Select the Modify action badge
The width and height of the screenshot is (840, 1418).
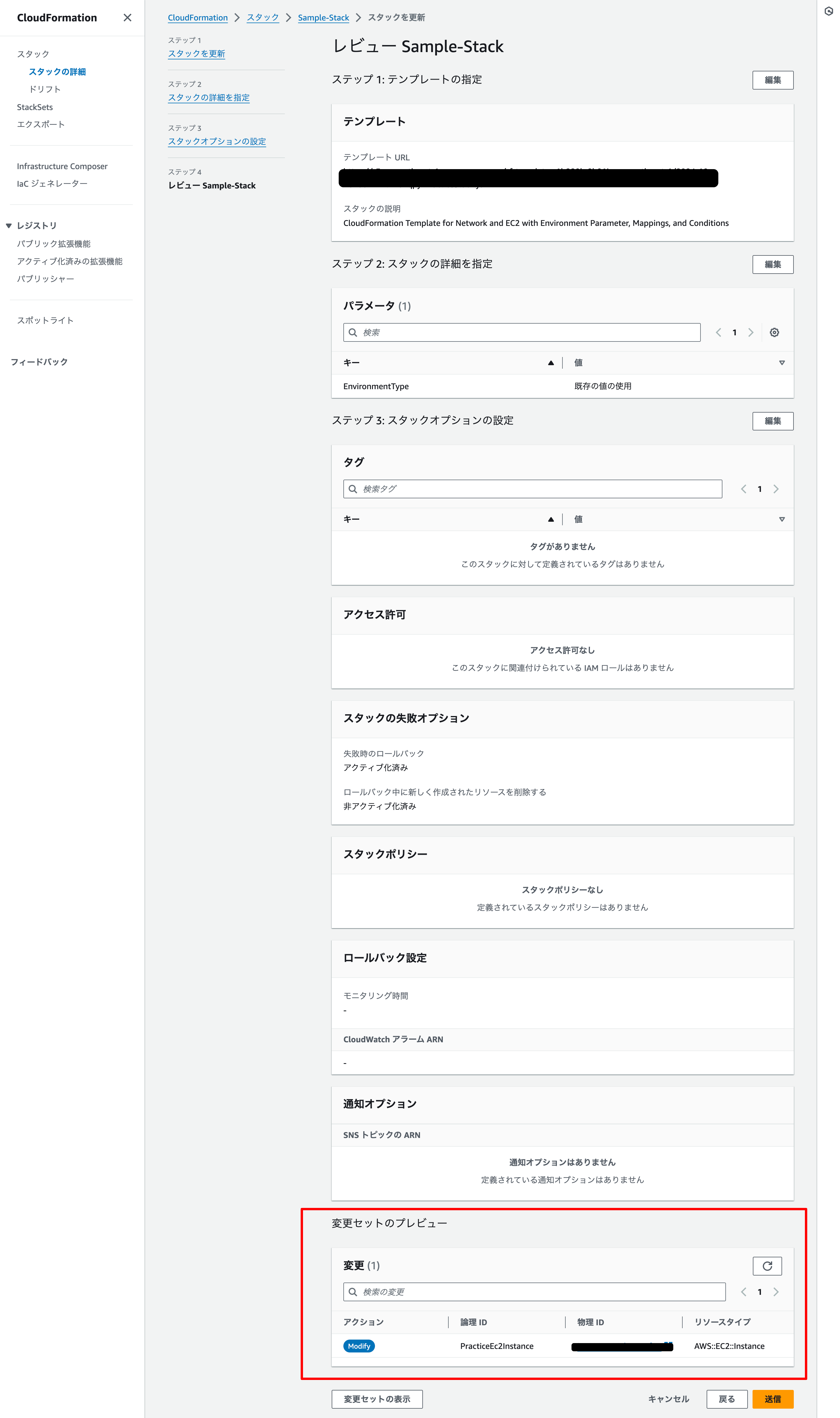click(x=359, y=1346)
